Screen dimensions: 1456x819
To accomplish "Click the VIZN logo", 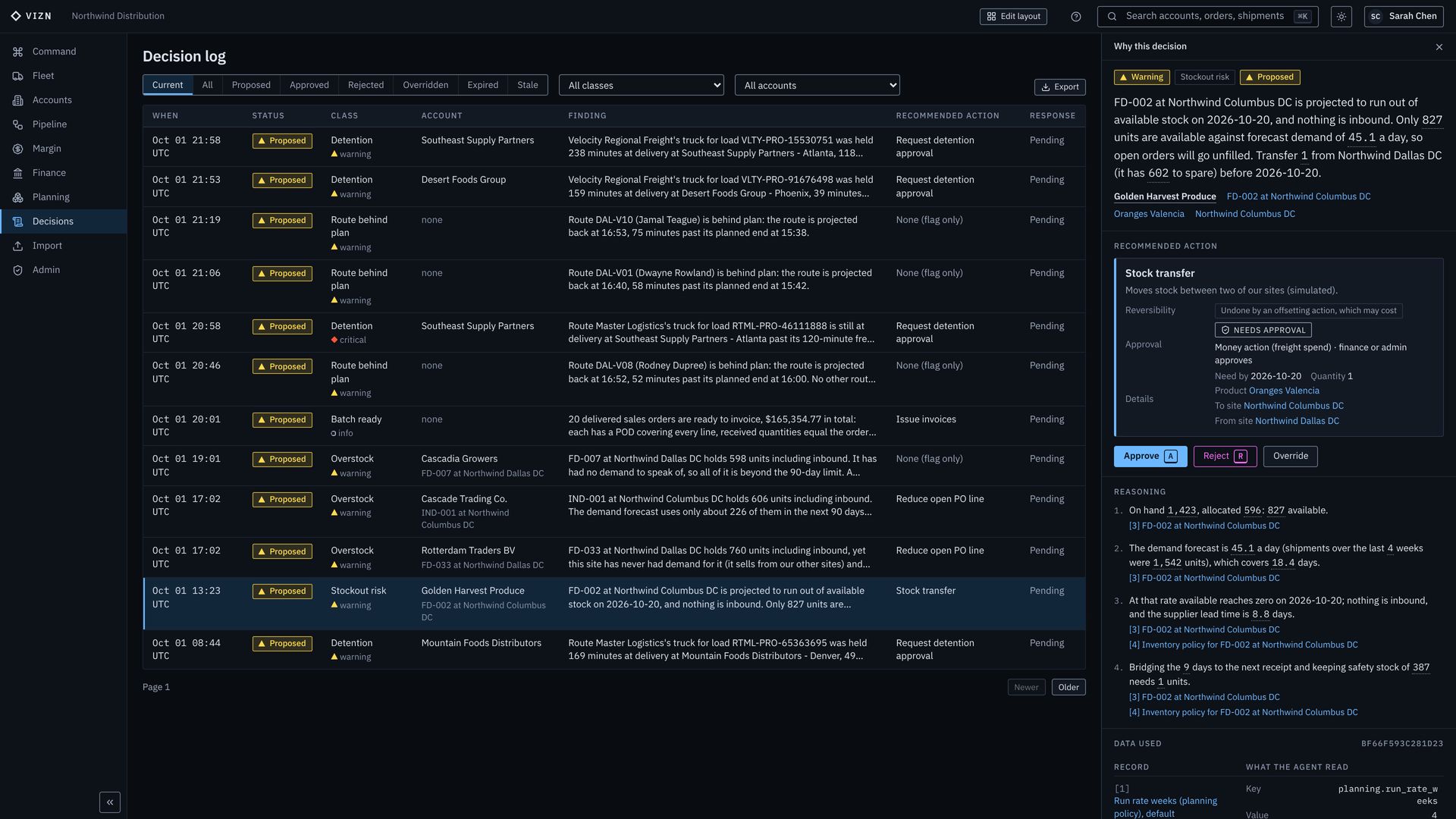I will [31, 16].
